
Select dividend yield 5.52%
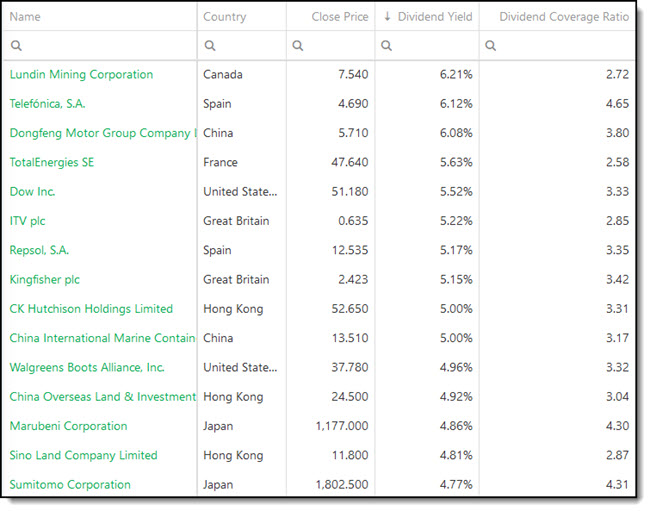pos(456,192)
